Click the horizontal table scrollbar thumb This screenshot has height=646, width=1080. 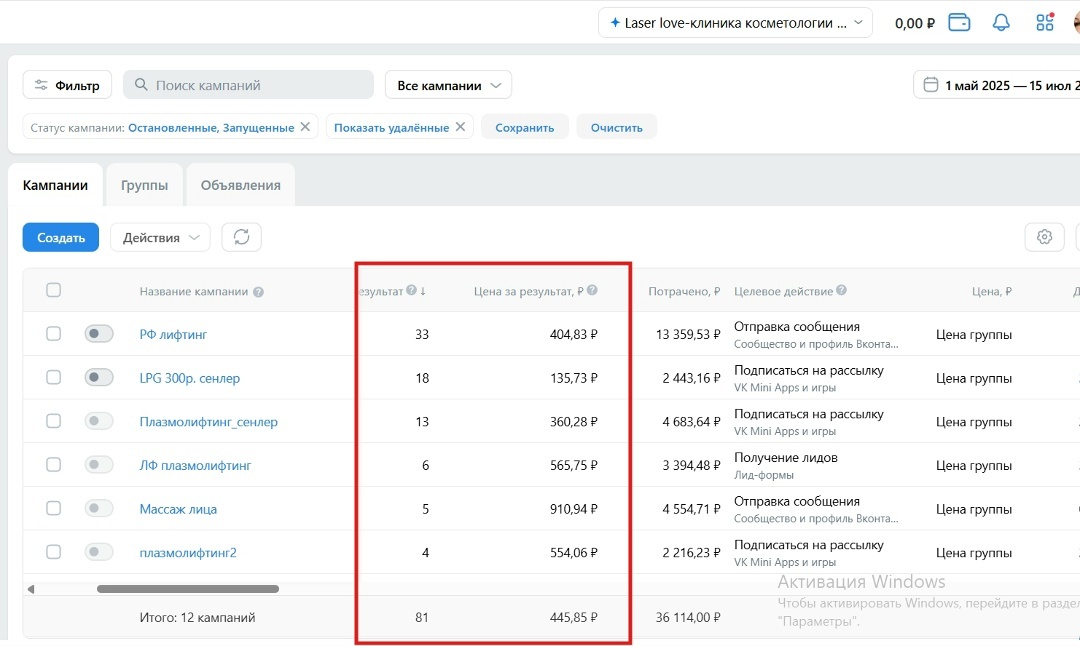tap(187, 589)
